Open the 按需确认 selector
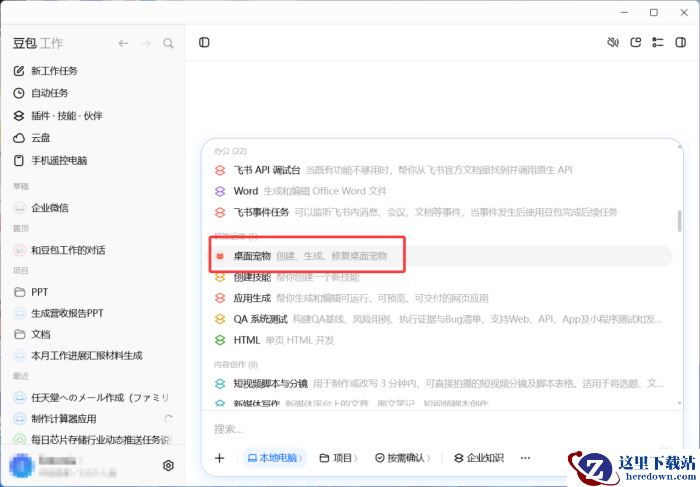 pos(403,458)
